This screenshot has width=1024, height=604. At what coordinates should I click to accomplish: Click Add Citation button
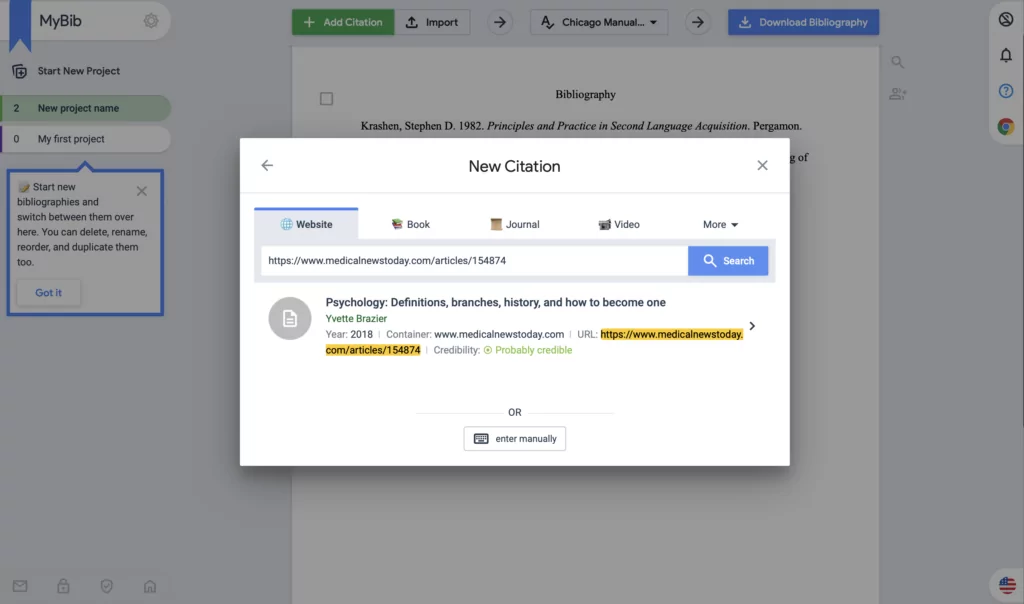click(343, 22)
